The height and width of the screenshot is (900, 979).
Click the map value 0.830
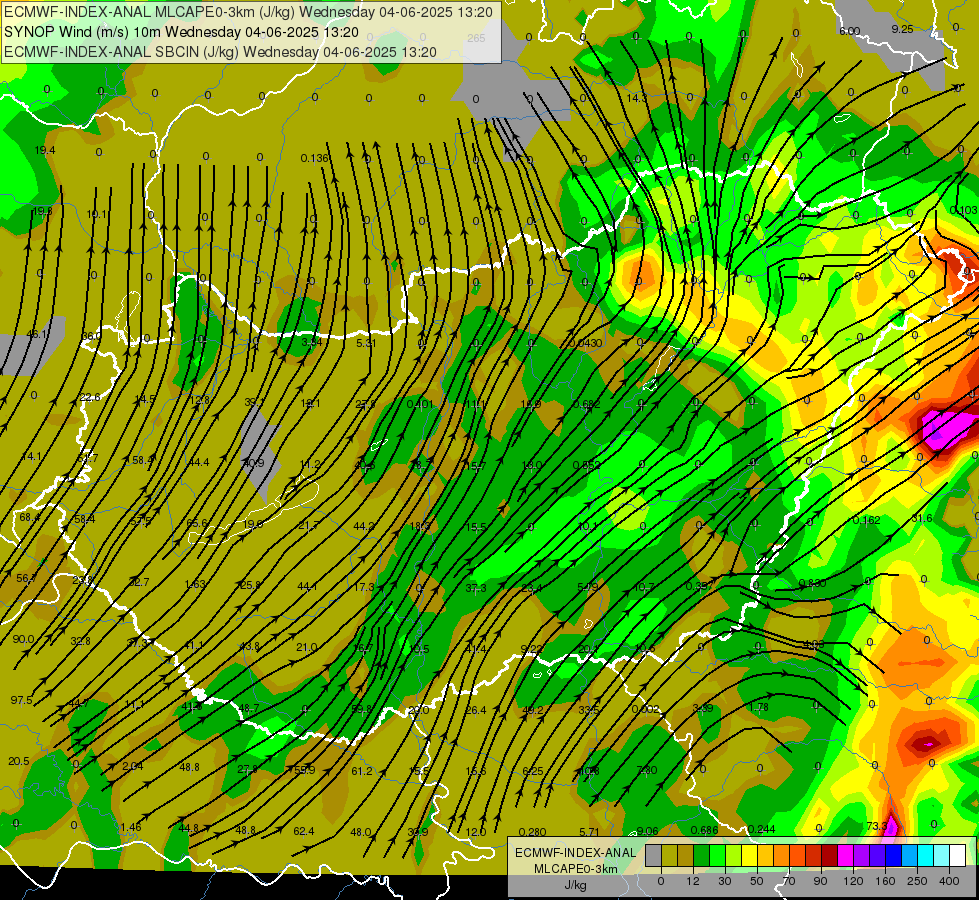(813, 583)
